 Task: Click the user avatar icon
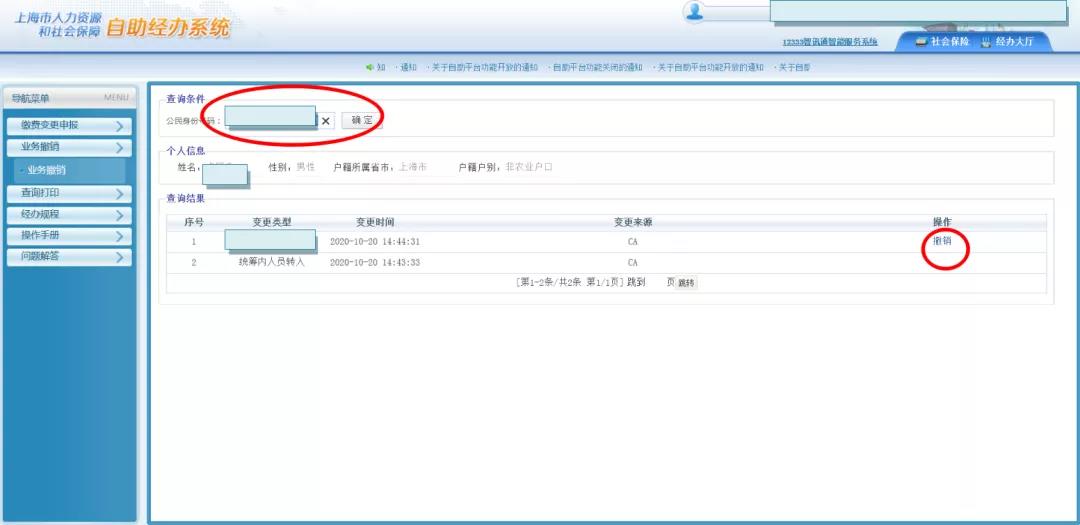694,12
